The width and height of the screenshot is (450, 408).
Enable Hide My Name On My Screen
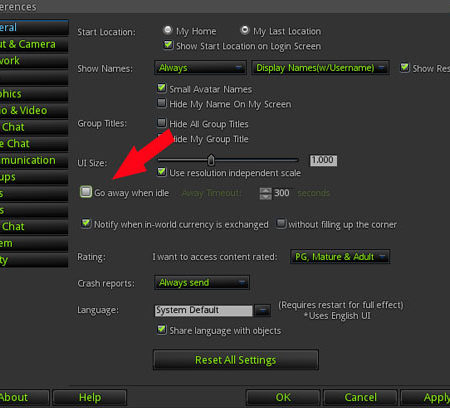tap(162, 103)
